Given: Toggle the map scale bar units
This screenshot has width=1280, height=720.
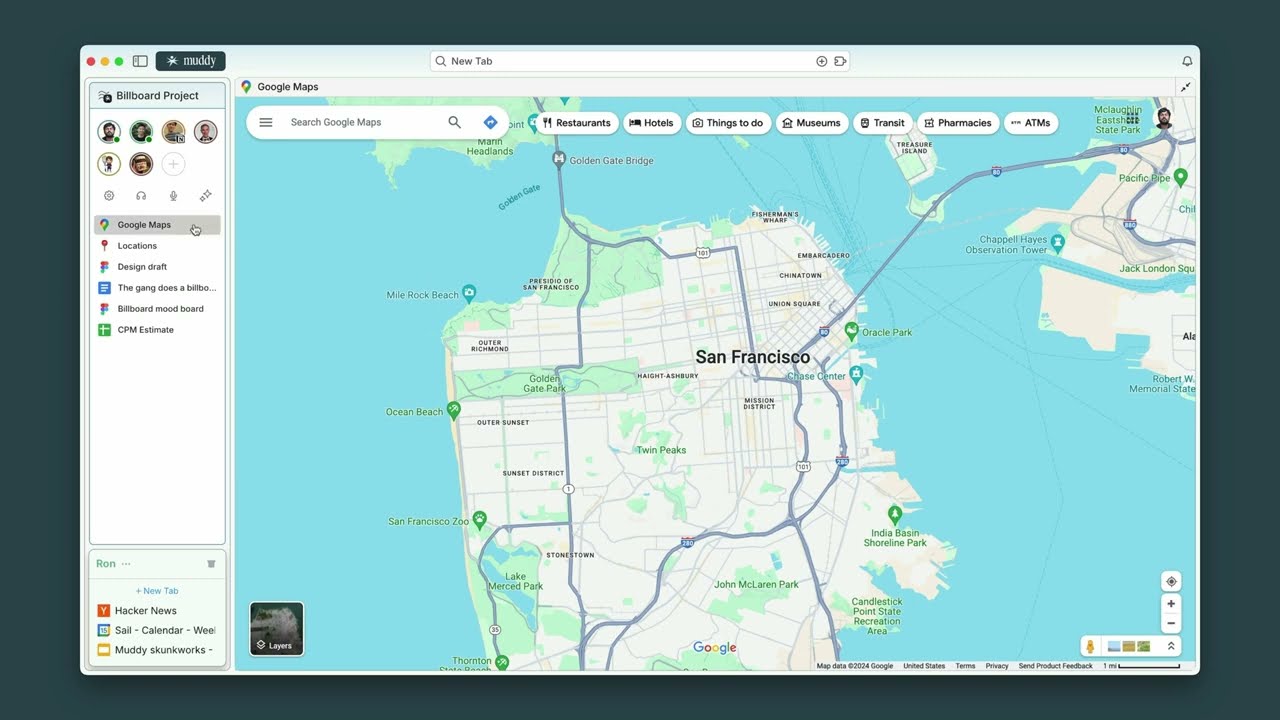Looking at the screenshot, I should click(1142, 666).
